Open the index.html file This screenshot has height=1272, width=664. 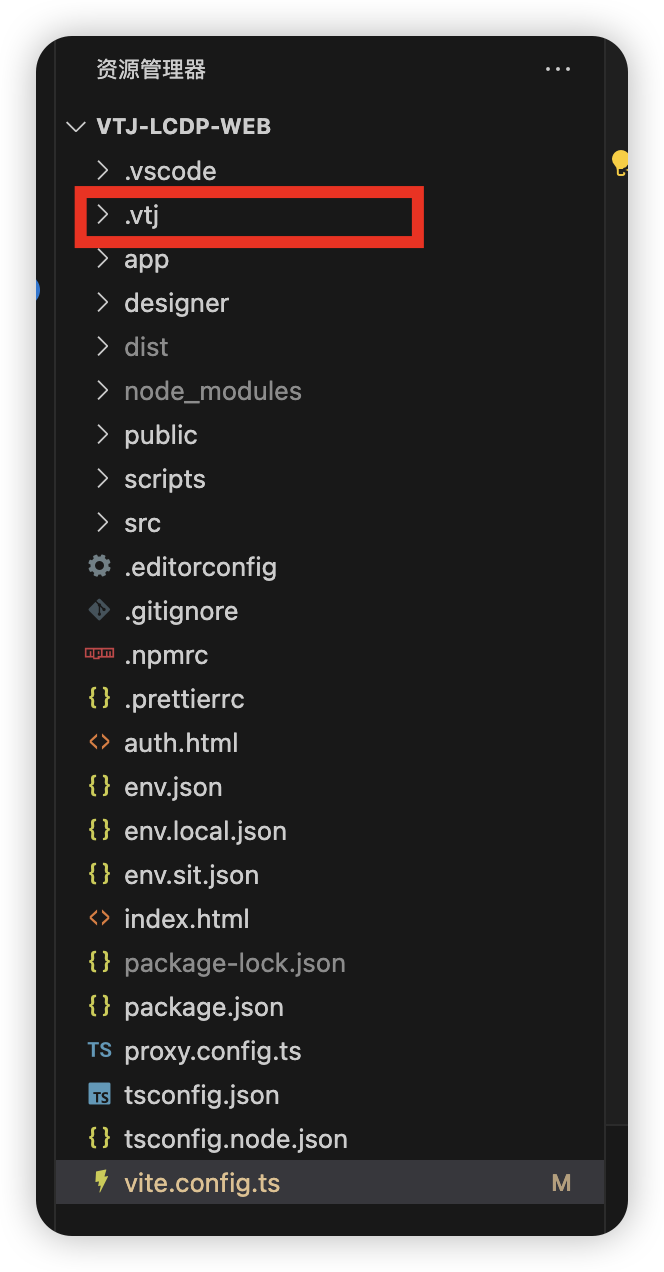click(186, 919)
